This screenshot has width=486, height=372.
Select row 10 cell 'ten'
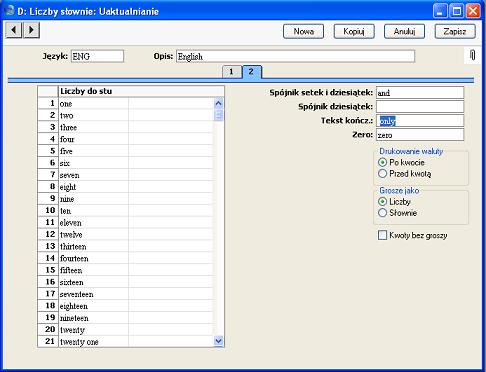click(x=93, y=211)
